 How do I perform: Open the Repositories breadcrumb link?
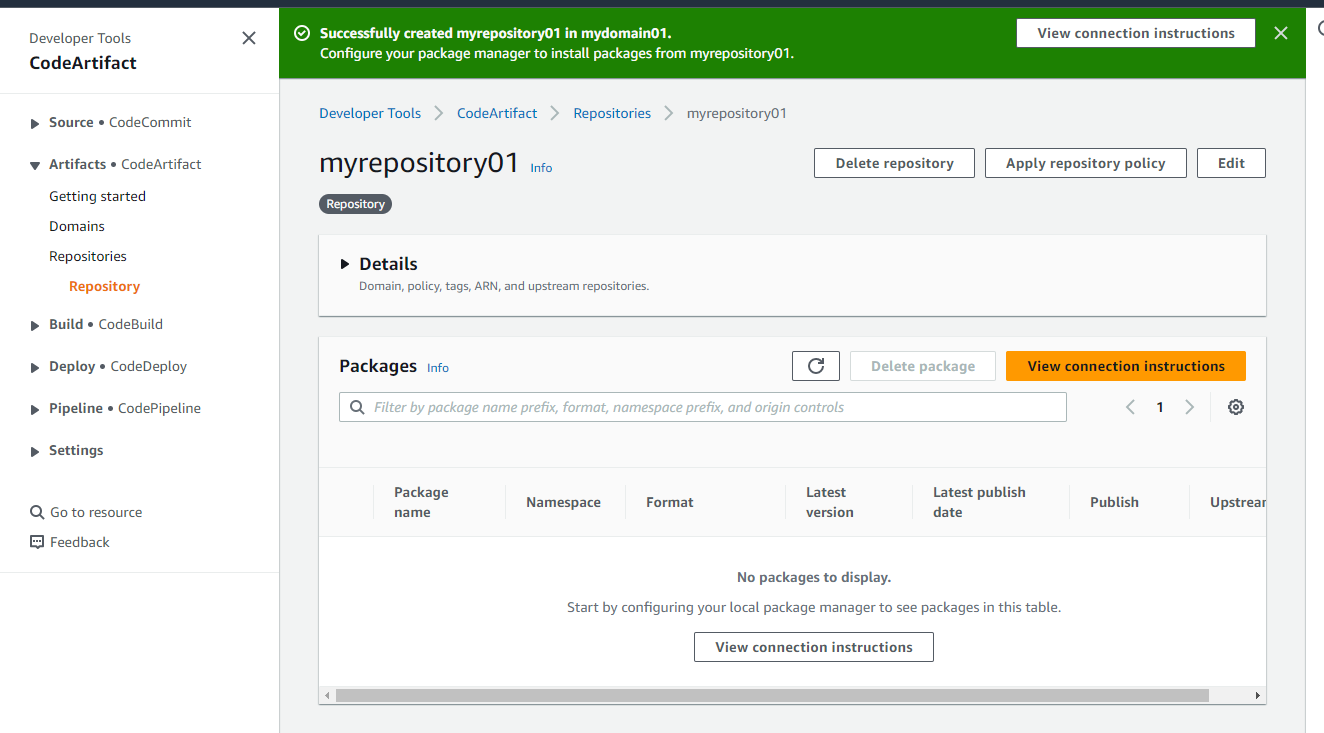(x=612, y=113)
